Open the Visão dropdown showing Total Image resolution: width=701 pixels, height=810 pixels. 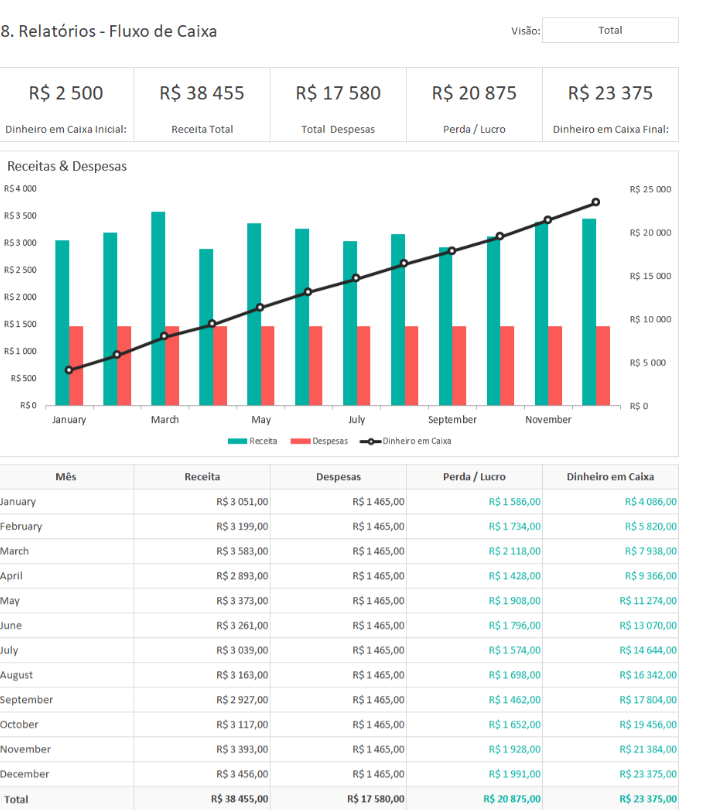point(609,30)
